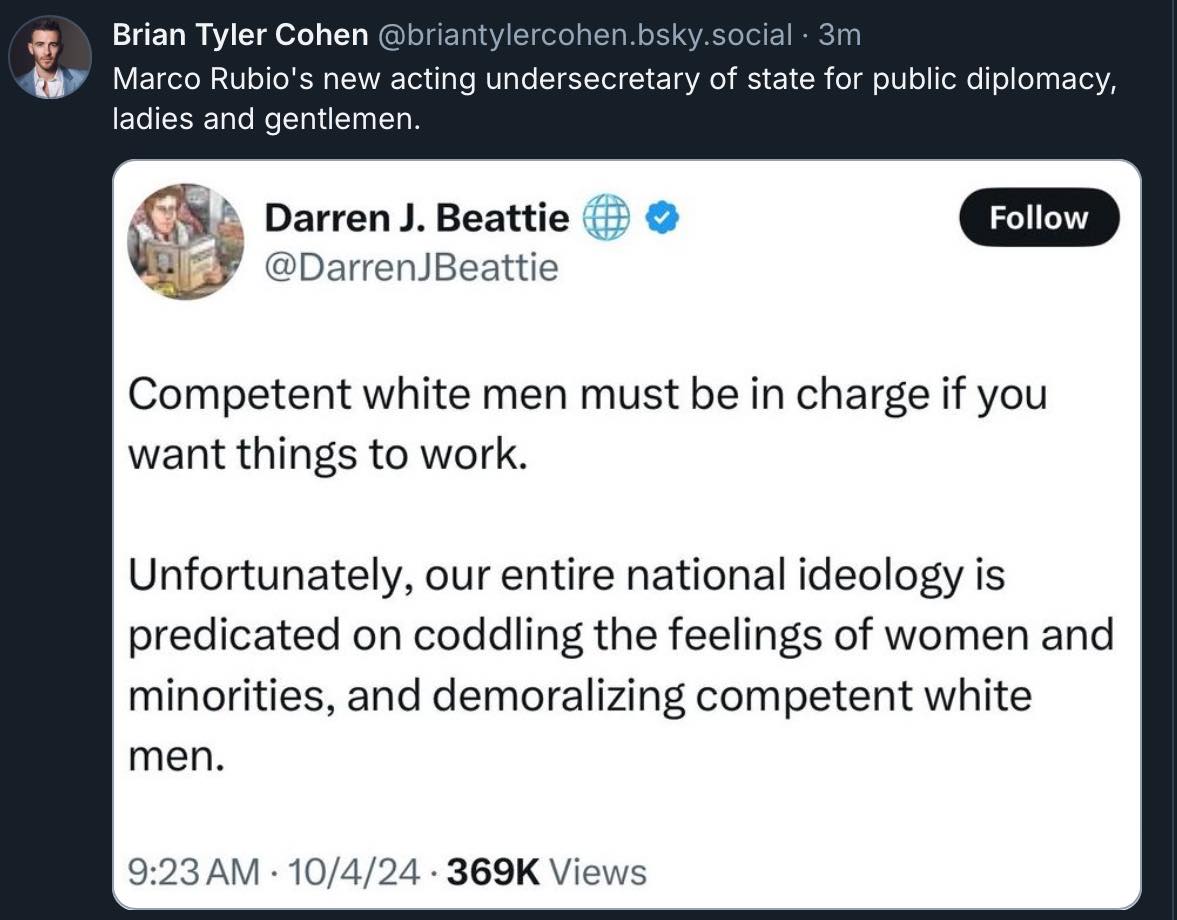Click the 'ladies and gentlemen.' line of the post
Screen dimensions: 1177x920
[x=266, y=119]
